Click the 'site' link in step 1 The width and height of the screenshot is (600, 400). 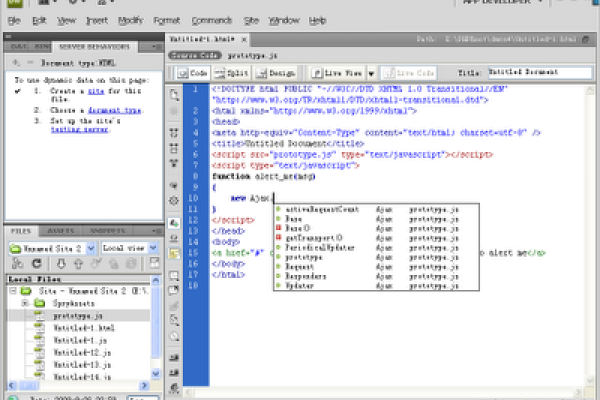click(x=96, y=91)
